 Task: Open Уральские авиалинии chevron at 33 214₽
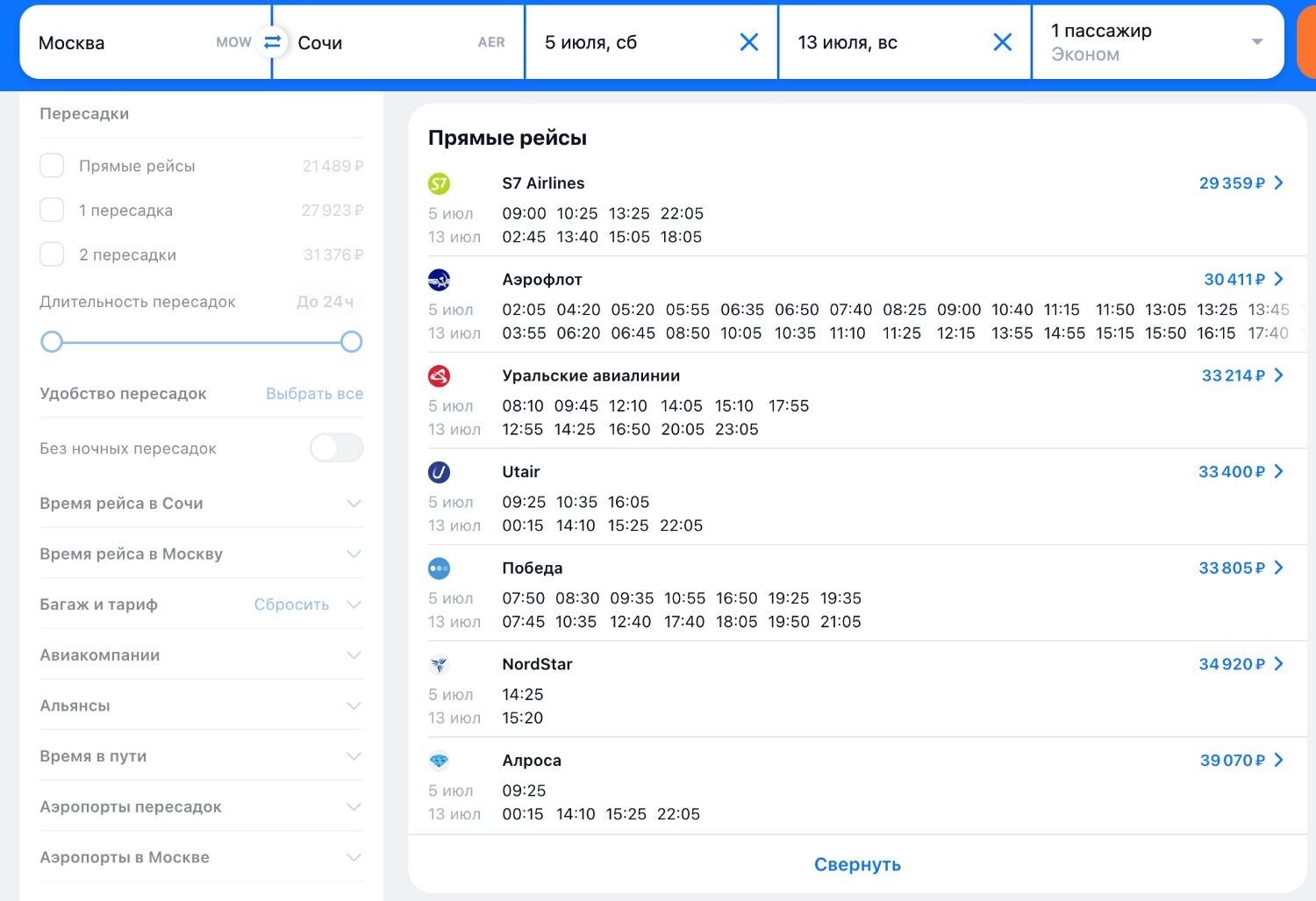[1278, 375]
